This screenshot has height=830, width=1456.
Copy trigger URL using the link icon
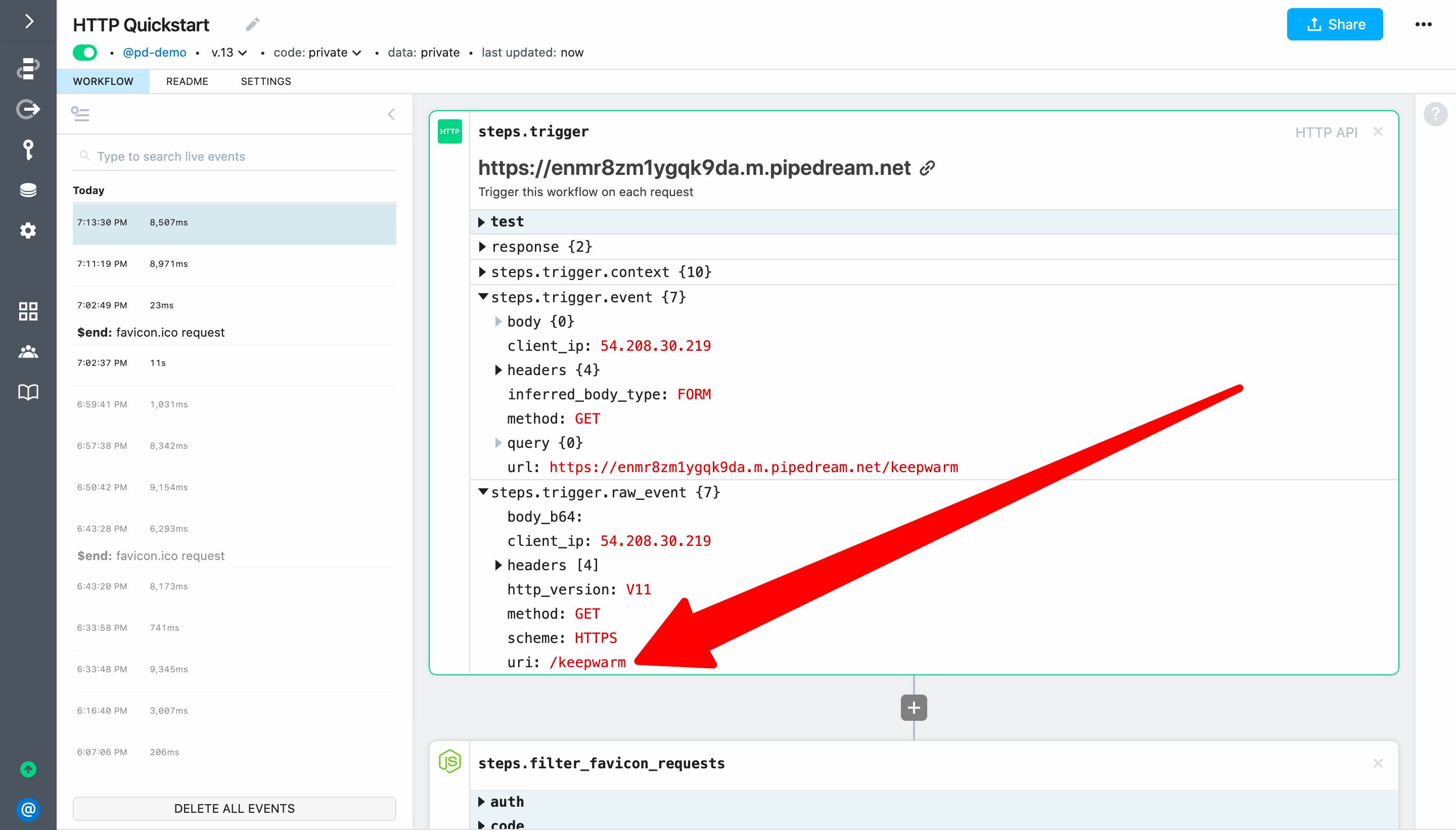click(928, 168)
